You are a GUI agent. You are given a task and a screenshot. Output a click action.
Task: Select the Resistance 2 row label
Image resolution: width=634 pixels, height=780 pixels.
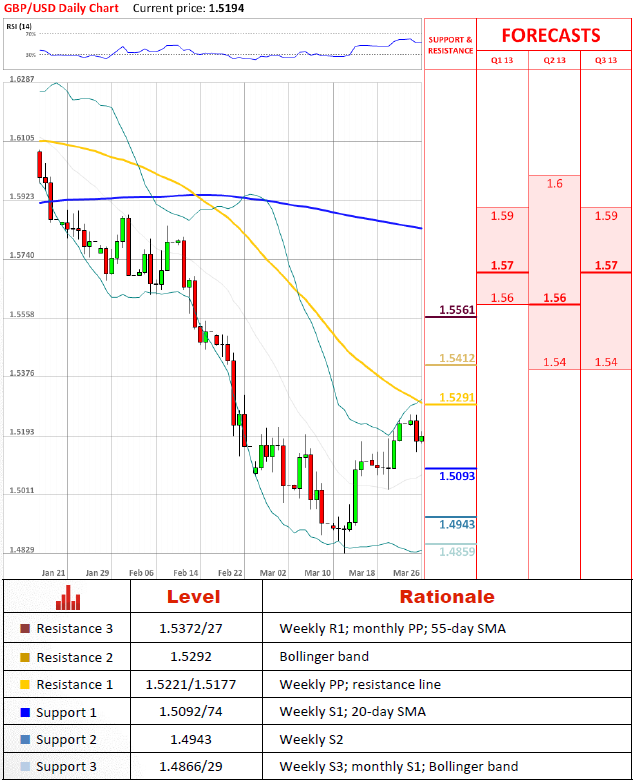75,657
